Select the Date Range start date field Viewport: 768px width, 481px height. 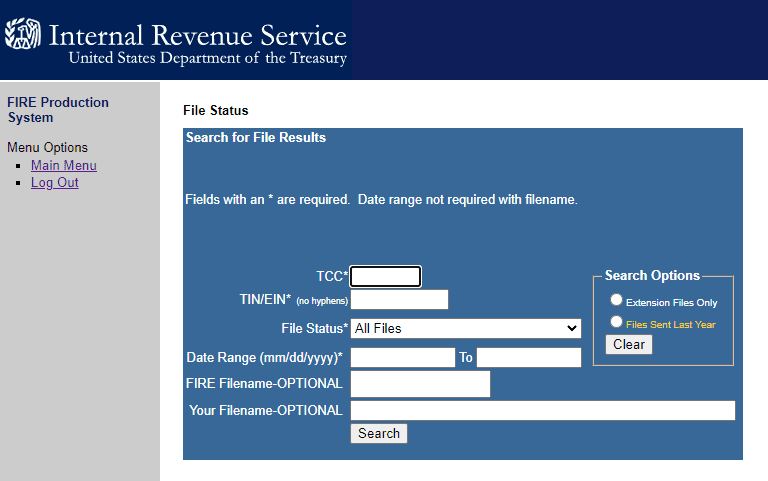pyautogui.click(x=402, y=358)
